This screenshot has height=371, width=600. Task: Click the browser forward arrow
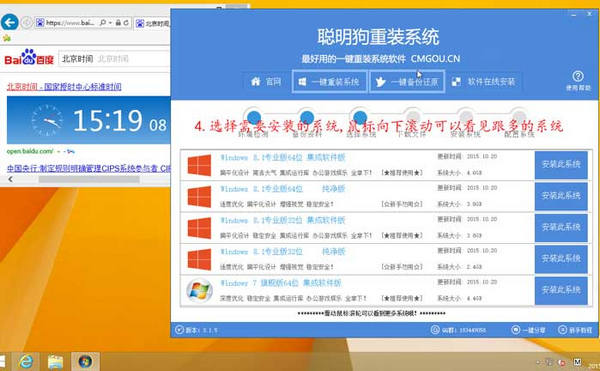pyautogui.click(x=26, y=23)
